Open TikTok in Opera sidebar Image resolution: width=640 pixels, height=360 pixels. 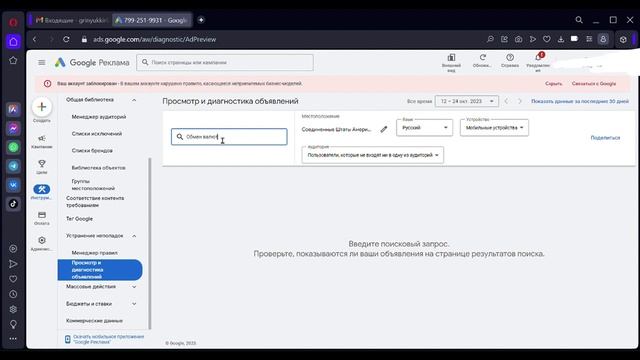pyautogui.click(x=13, y=204)
